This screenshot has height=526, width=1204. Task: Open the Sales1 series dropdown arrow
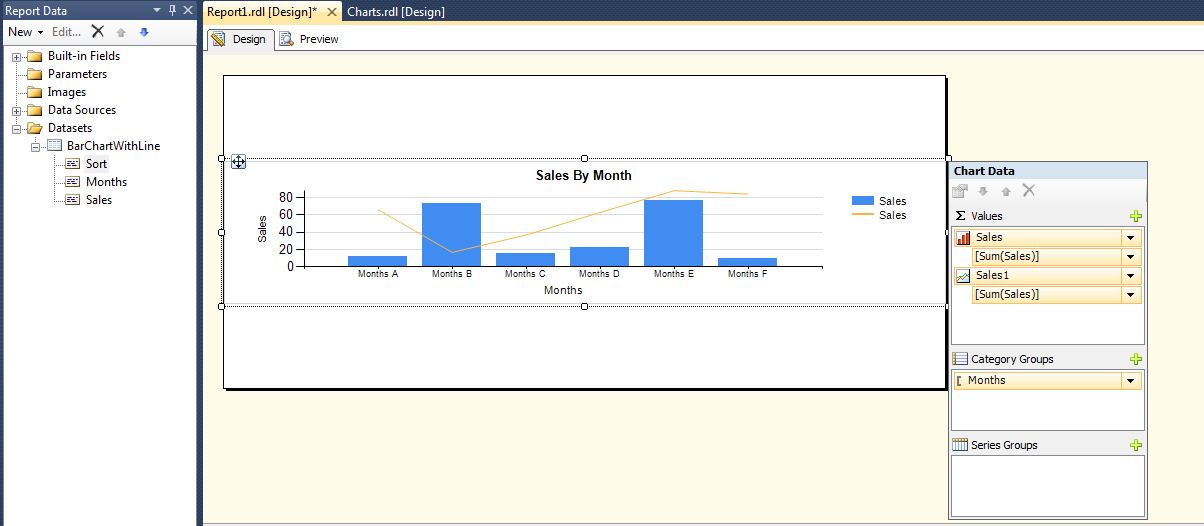[x=1131, y=276]
